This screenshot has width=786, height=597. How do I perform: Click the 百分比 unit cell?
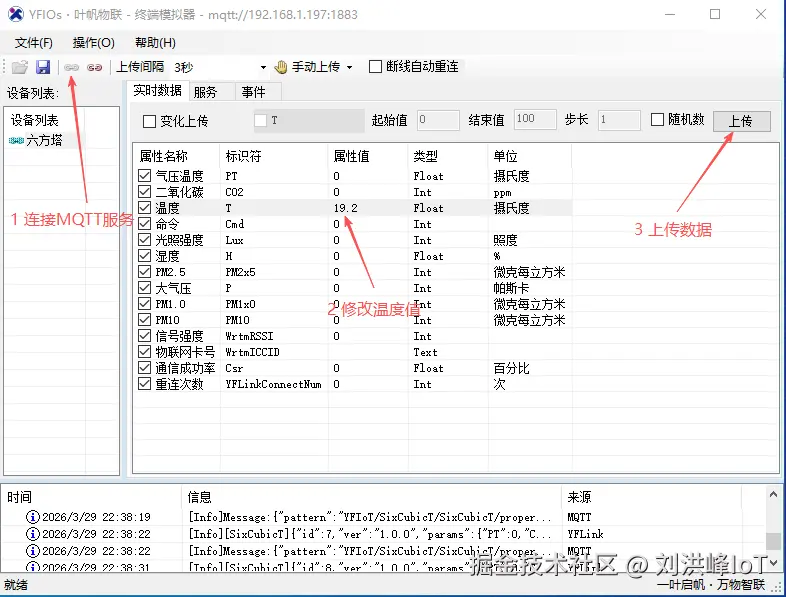coord(511,368)
